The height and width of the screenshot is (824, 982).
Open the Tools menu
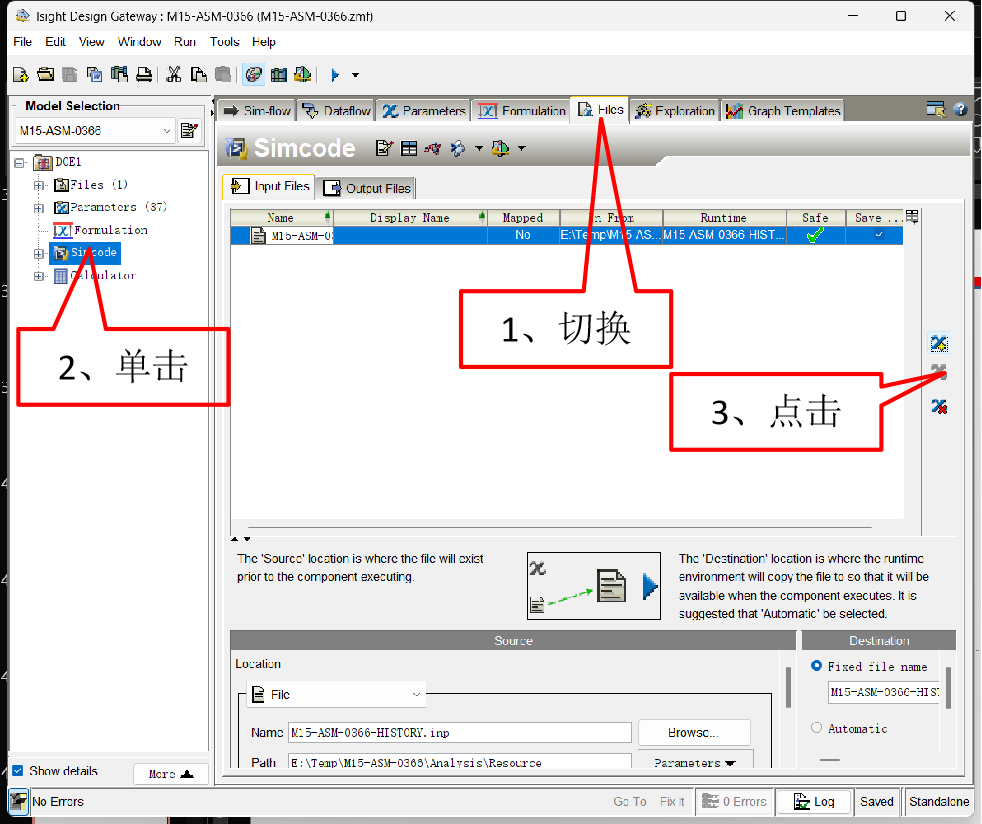224,42
